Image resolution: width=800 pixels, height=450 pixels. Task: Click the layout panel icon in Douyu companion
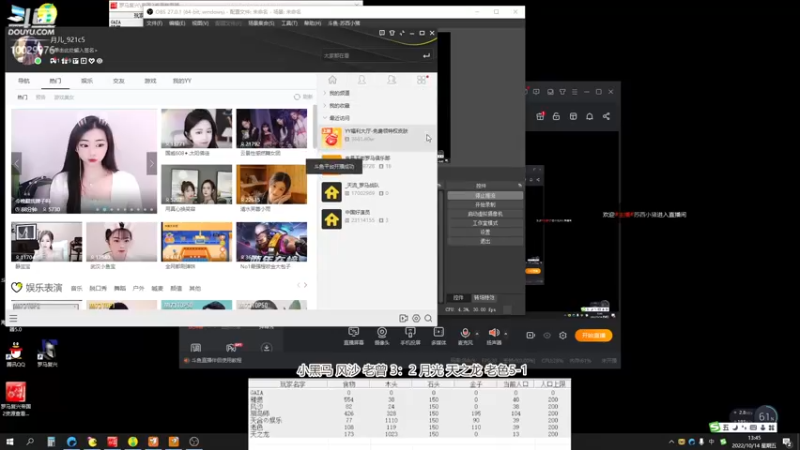(x=573, y=116)
